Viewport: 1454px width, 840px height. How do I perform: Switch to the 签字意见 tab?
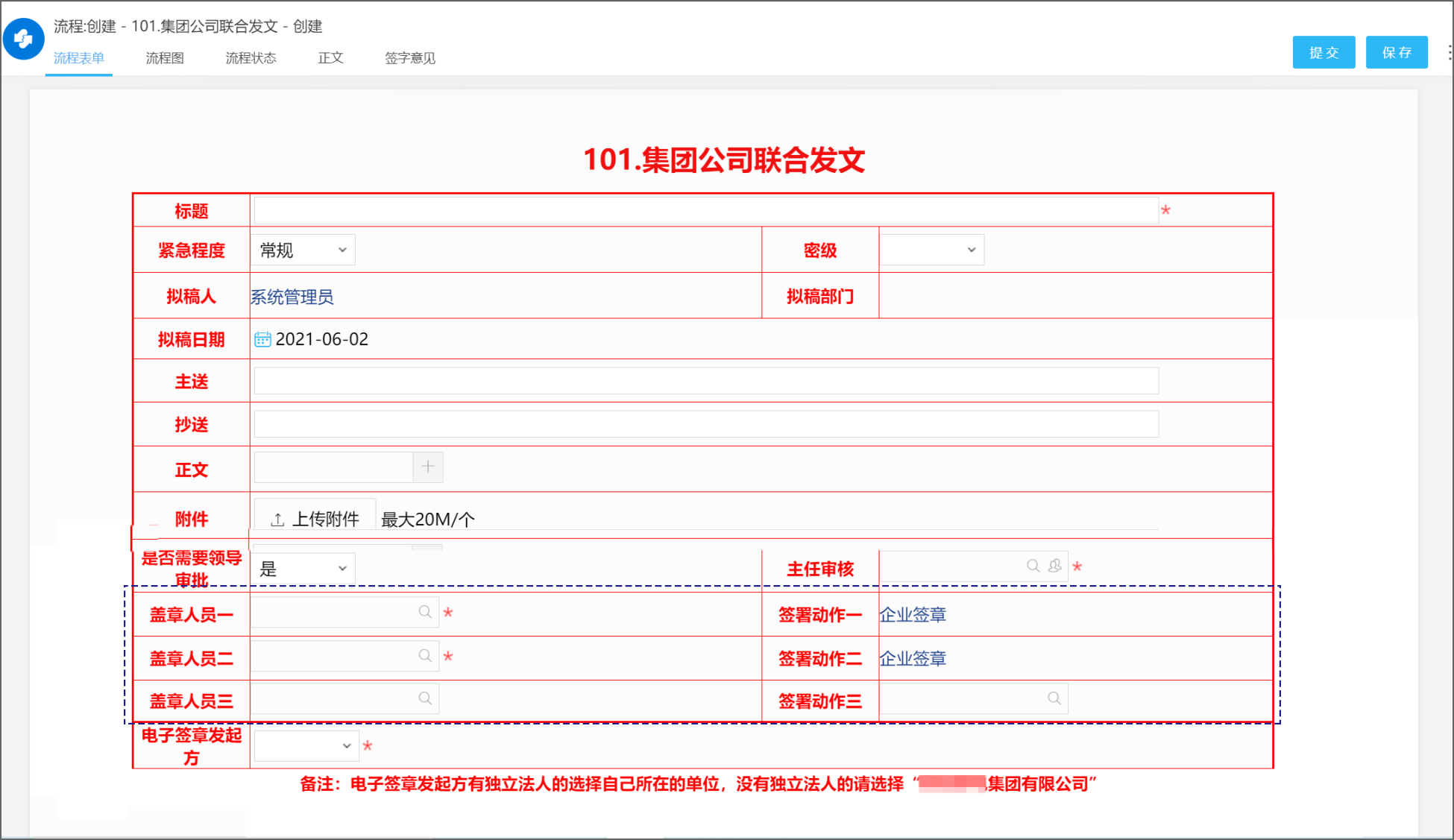pos(410,58)
